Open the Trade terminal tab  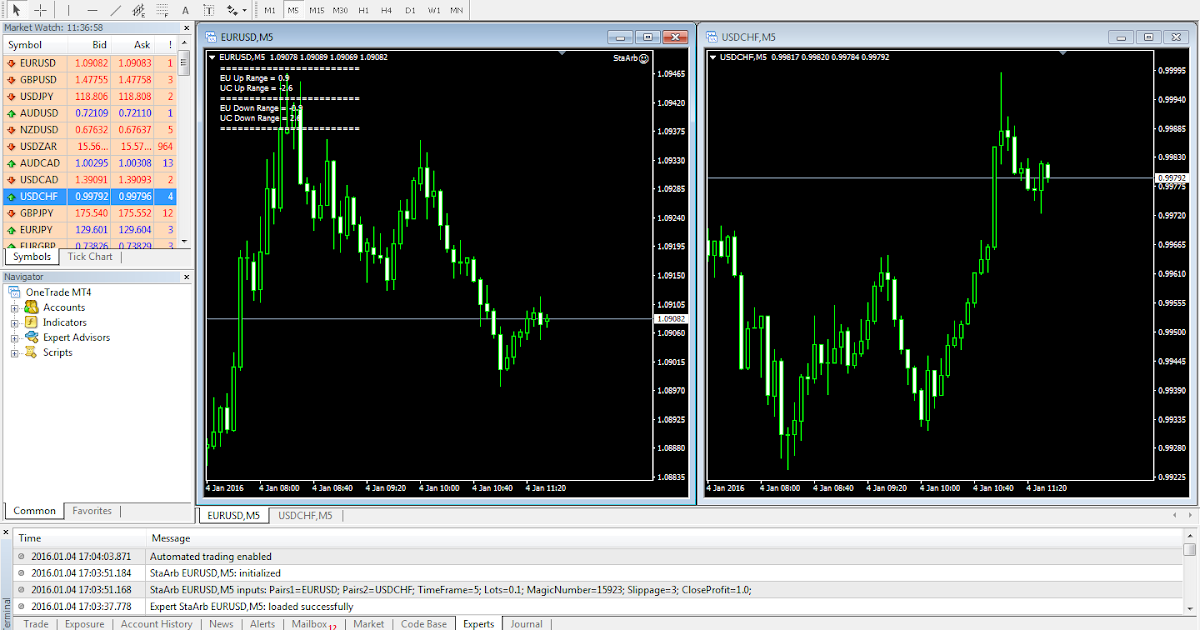(35, 624)
